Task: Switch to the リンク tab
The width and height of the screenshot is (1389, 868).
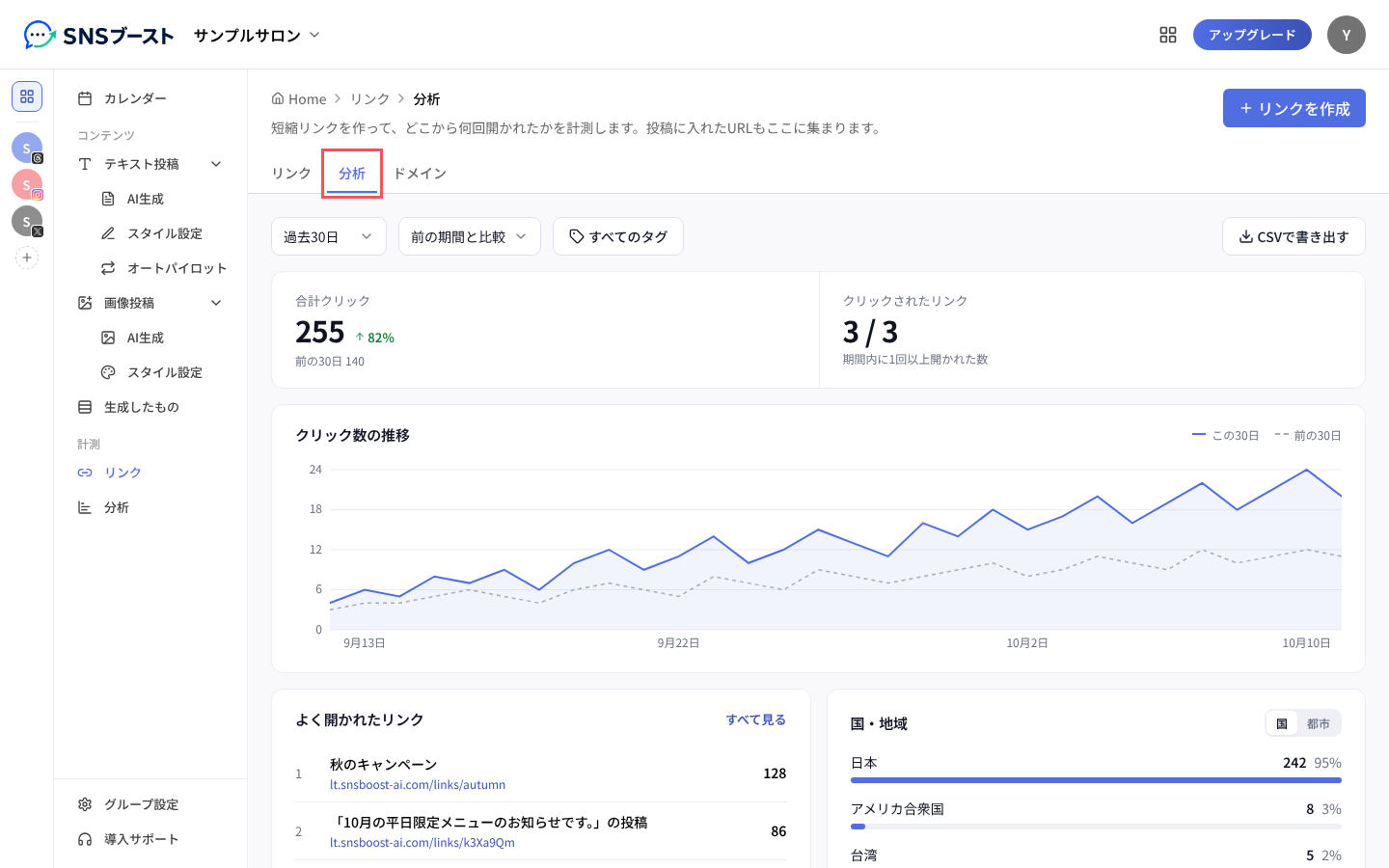Action: 291,174
